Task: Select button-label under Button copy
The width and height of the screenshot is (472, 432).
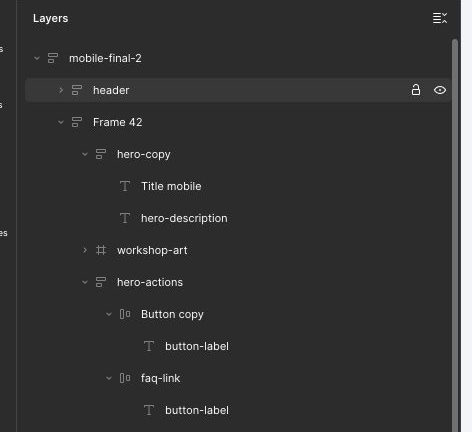Action: pyautogui.click(x=197, y=346)
